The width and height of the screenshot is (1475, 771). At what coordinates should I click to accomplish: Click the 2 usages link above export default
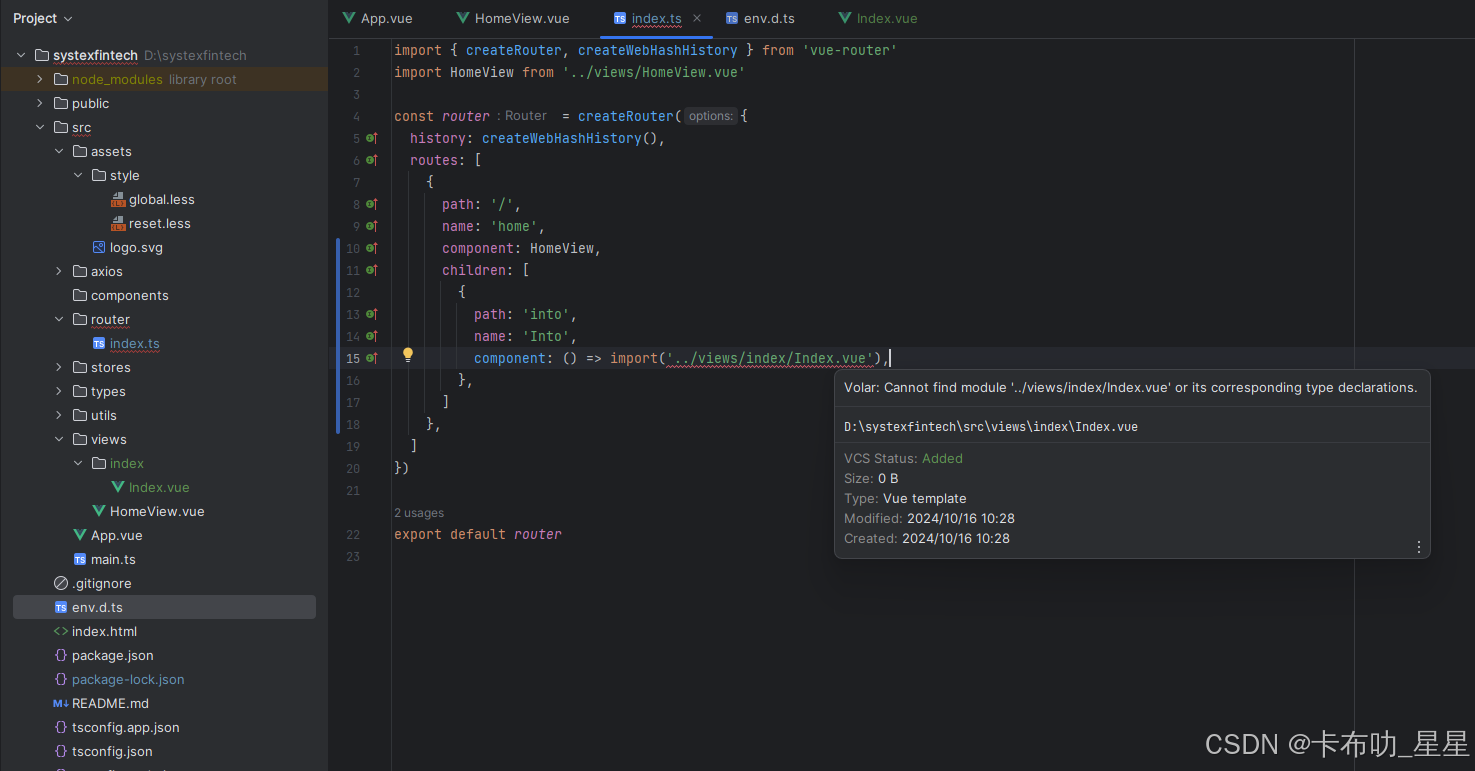point(419,512)
